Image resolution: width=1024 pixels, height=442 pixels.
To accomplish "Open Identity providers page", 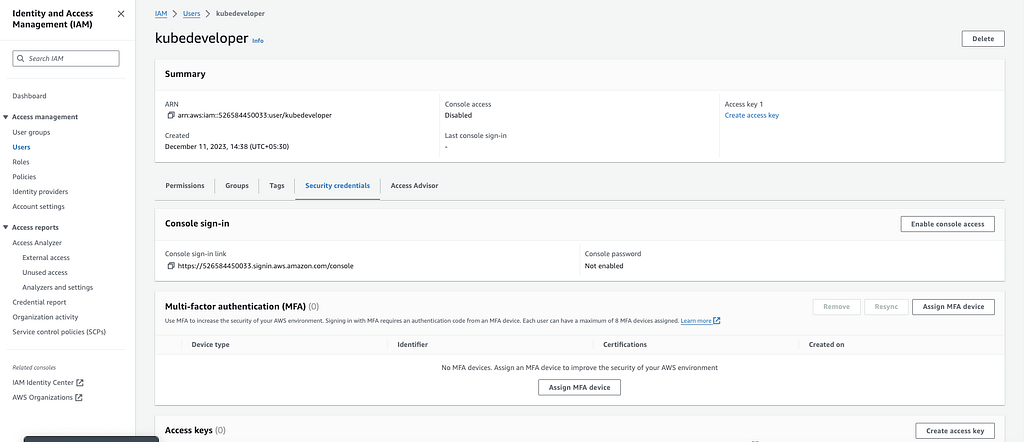I will [40, 192].
